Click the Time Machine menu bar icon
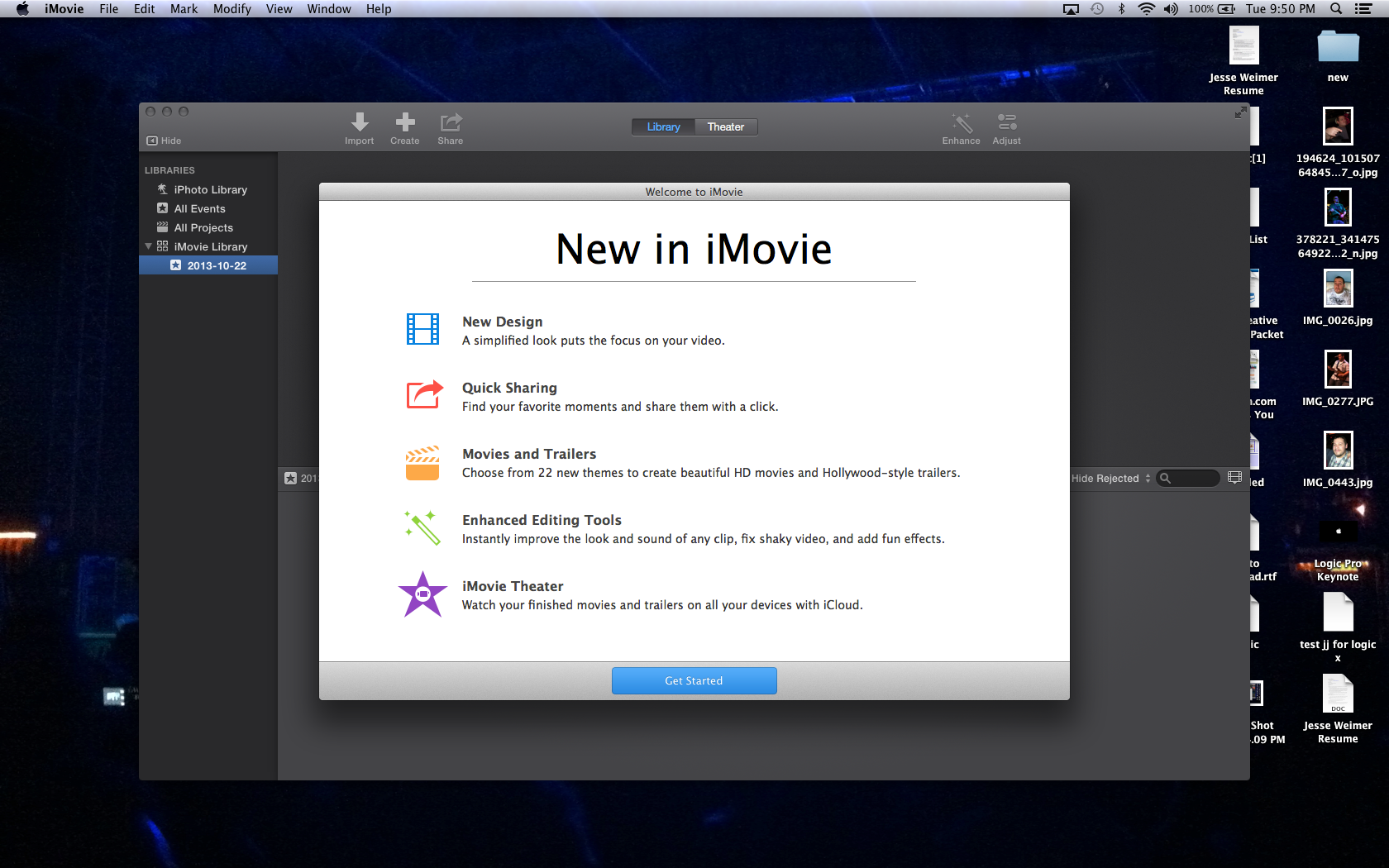The width and height of the screenshot is (1389, 868). (x=1097, y=9)
